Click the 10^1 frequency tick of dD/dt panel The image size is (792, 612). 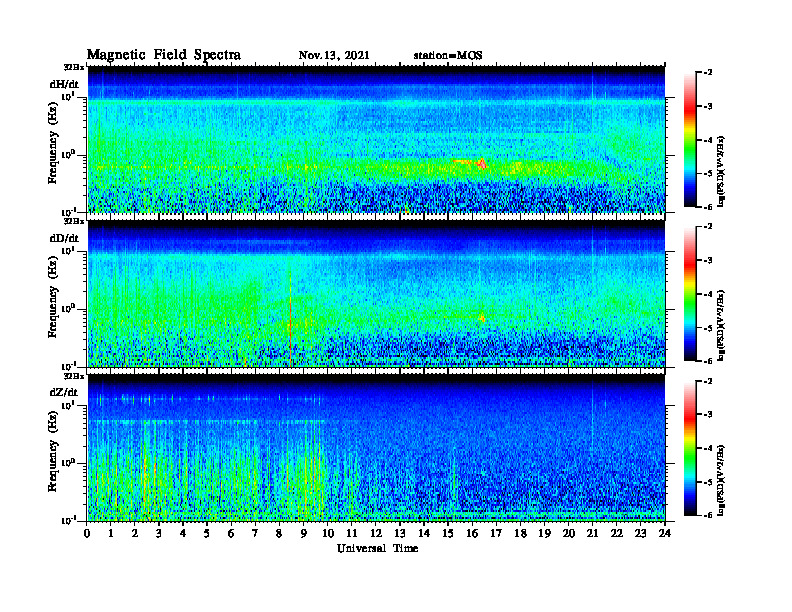pyautogui.click(x=68, y=251)
